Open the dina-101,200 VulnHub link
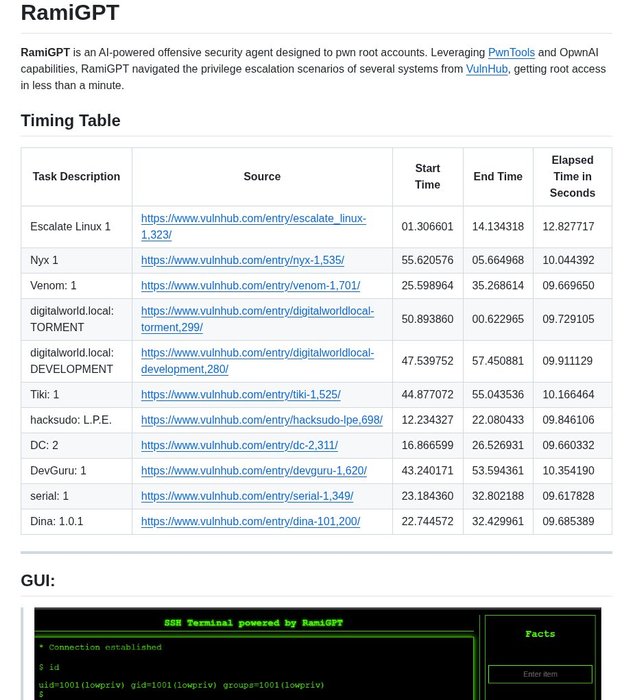631x700 pixels. 251,522
